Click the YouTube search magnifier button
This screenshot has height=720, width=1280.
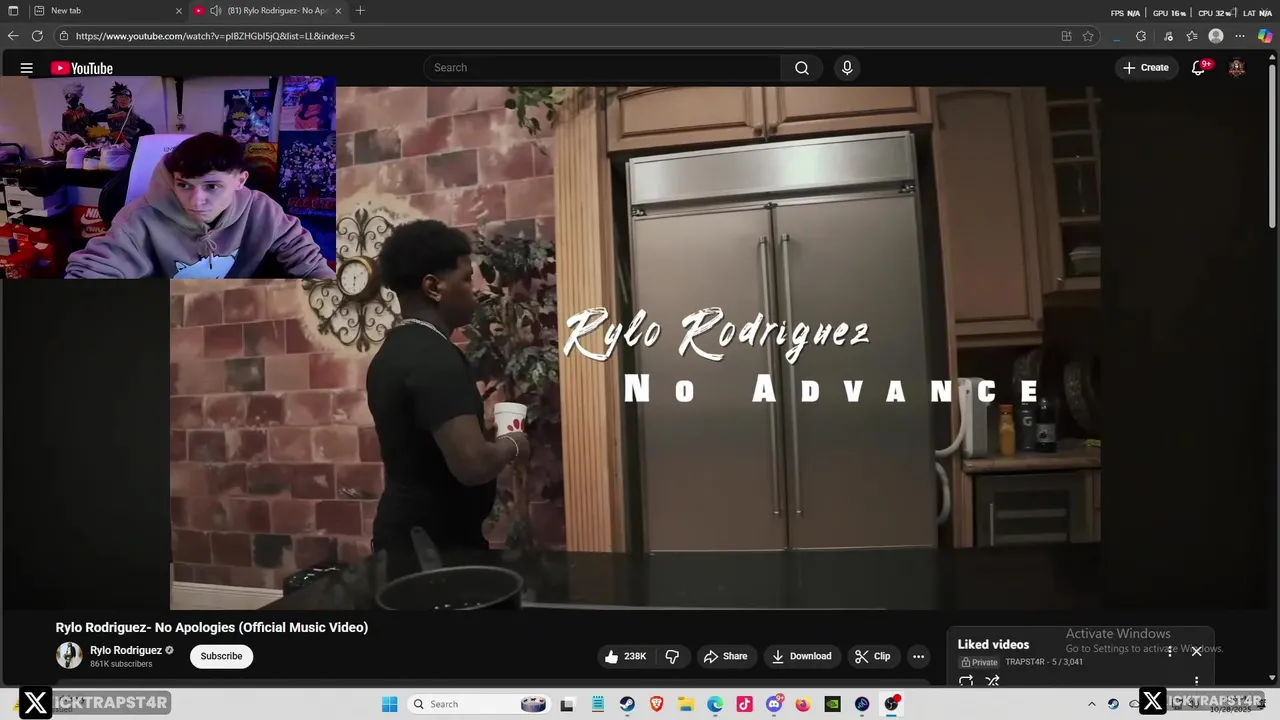click(801, 68)
